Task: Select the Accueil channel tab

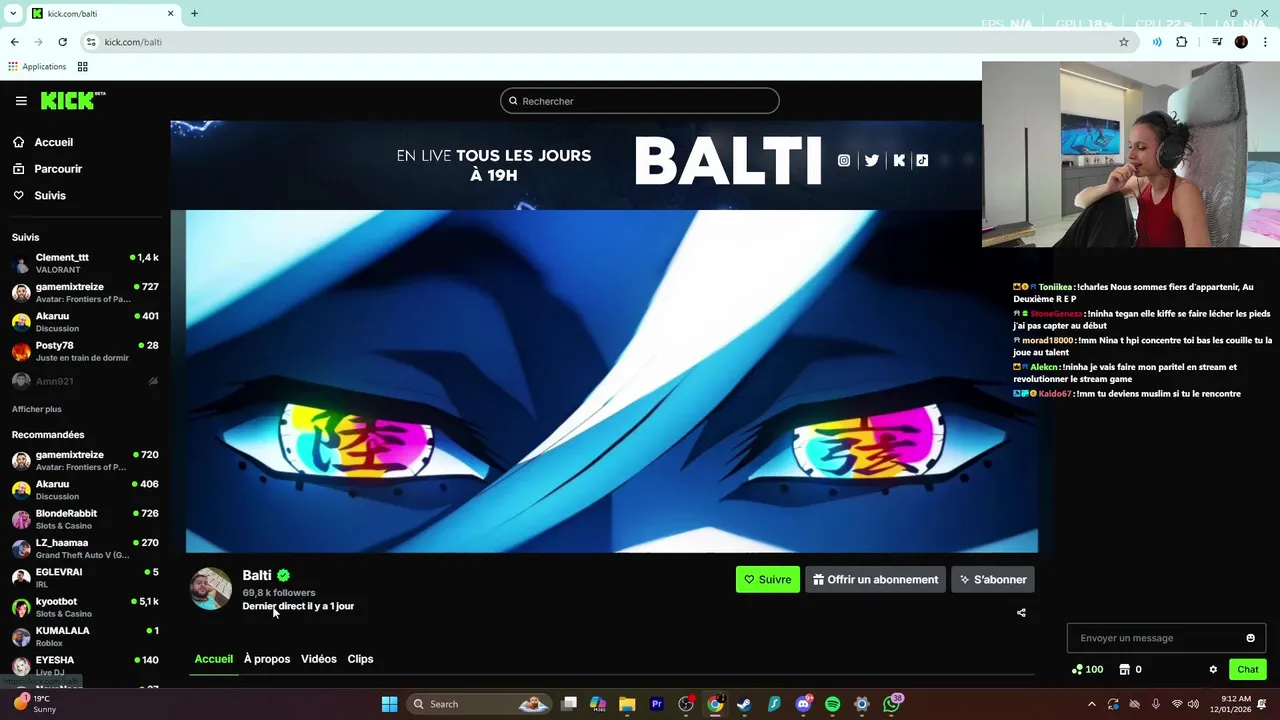Action: click(214, 659)
